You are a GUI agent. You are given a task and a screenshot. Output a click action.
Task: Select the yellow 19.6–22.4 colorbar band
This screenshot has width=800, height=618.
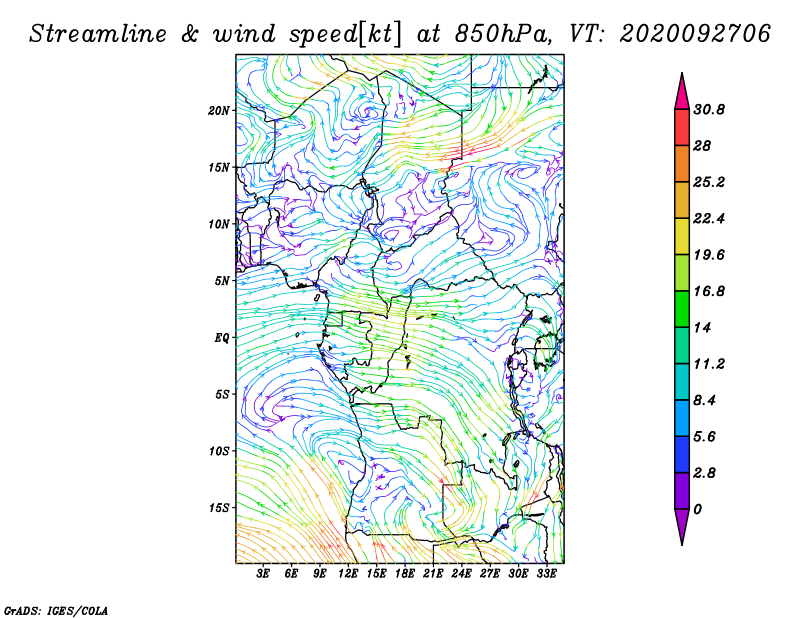coord(682,236)
